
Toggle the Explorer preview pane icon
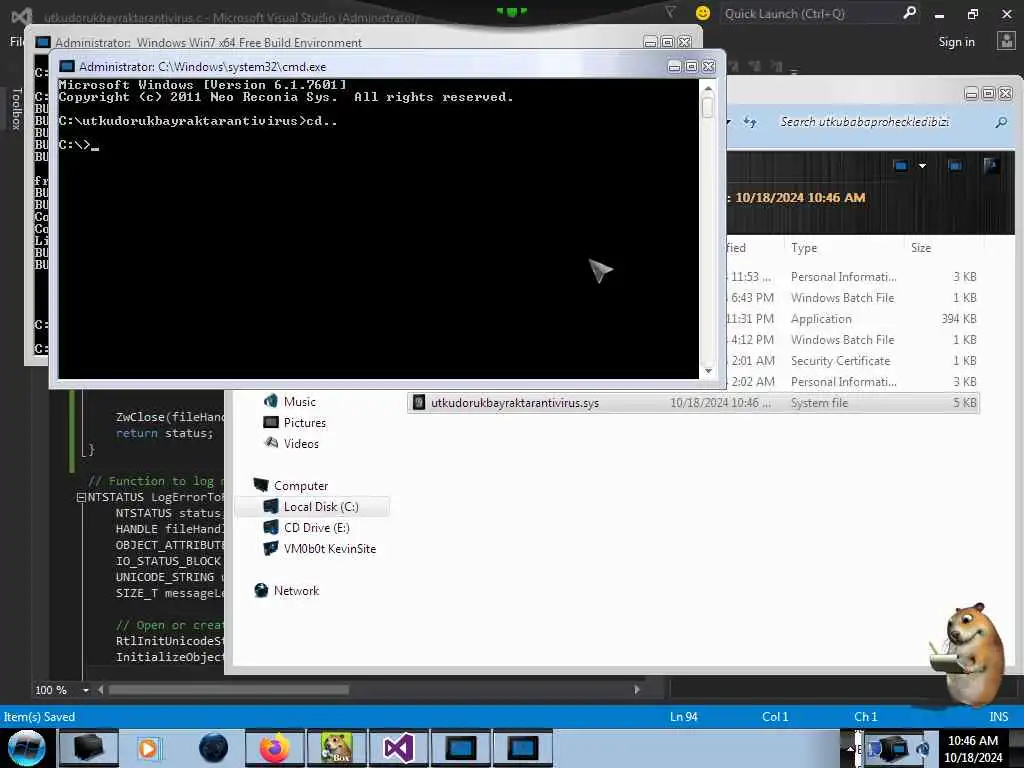tap(955, 166)
